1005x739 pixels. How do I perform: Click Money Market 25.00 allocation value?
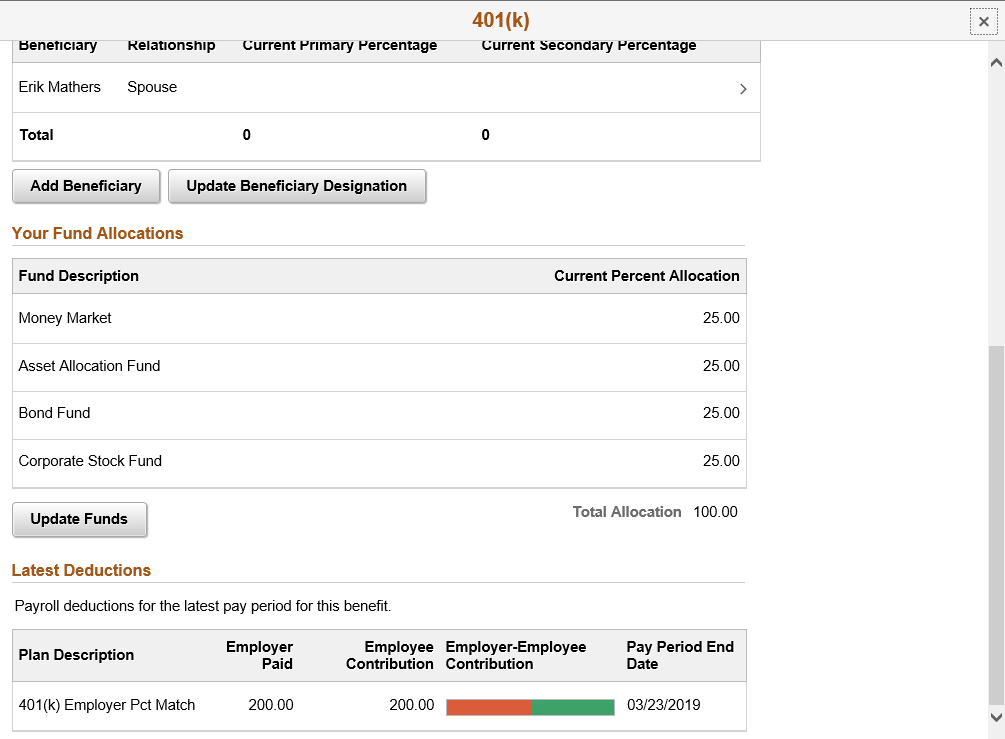pyautogui.click(x=721, y=319)
